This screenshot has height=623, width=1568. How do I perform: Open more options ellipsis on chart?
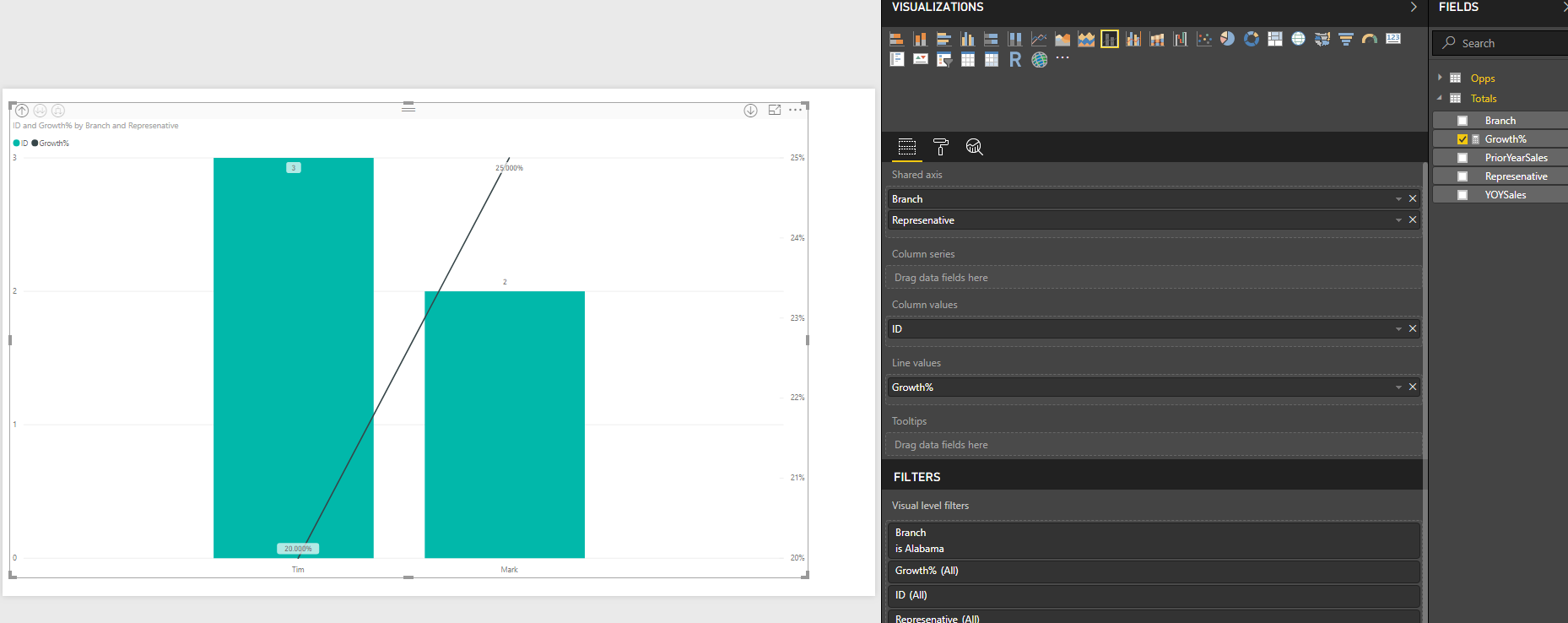[x=796, y=111]
